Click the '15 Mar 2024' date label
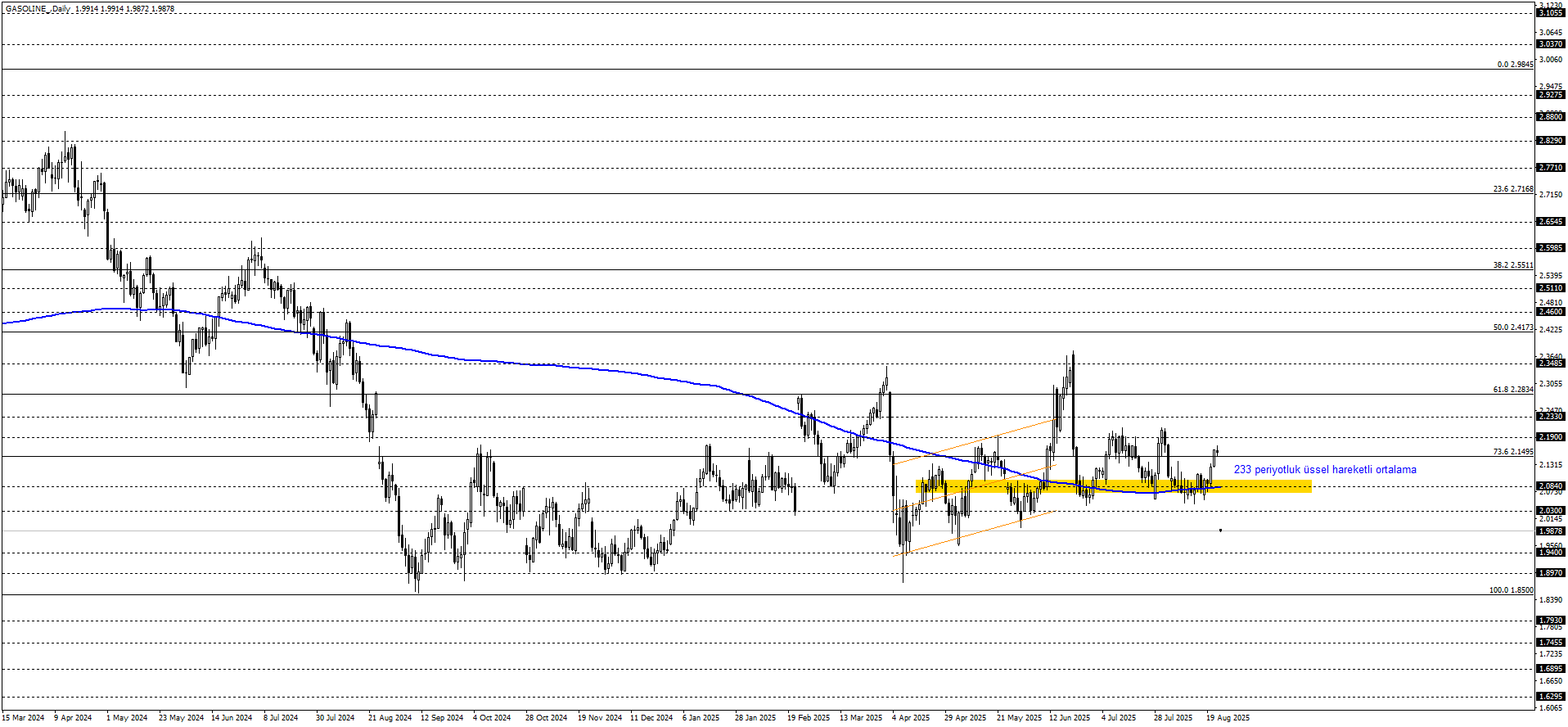 [x=23, y=718]
